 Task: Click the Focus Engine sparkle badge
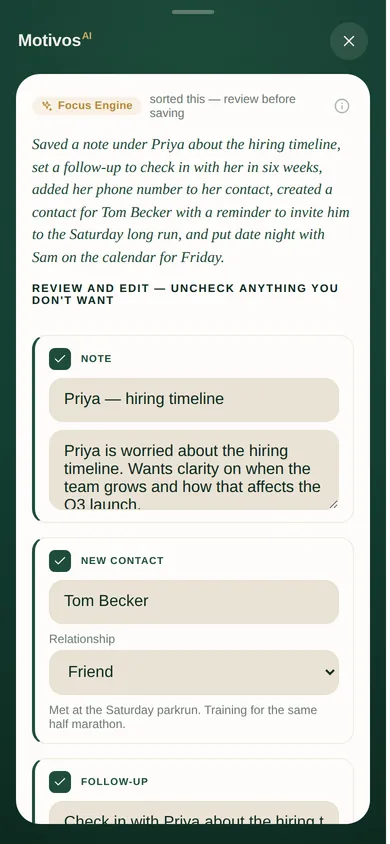[87, 106]
